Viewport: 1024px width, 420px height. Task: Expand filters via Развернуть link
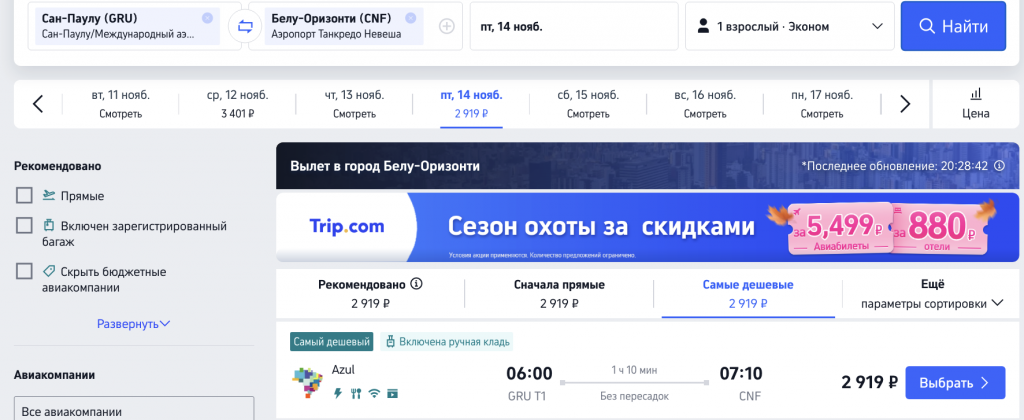tap(134, 323)
